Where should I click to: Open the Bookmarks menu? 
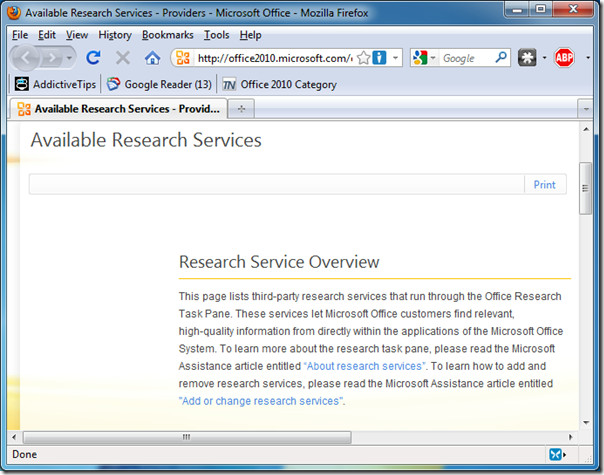coord(168,35)
